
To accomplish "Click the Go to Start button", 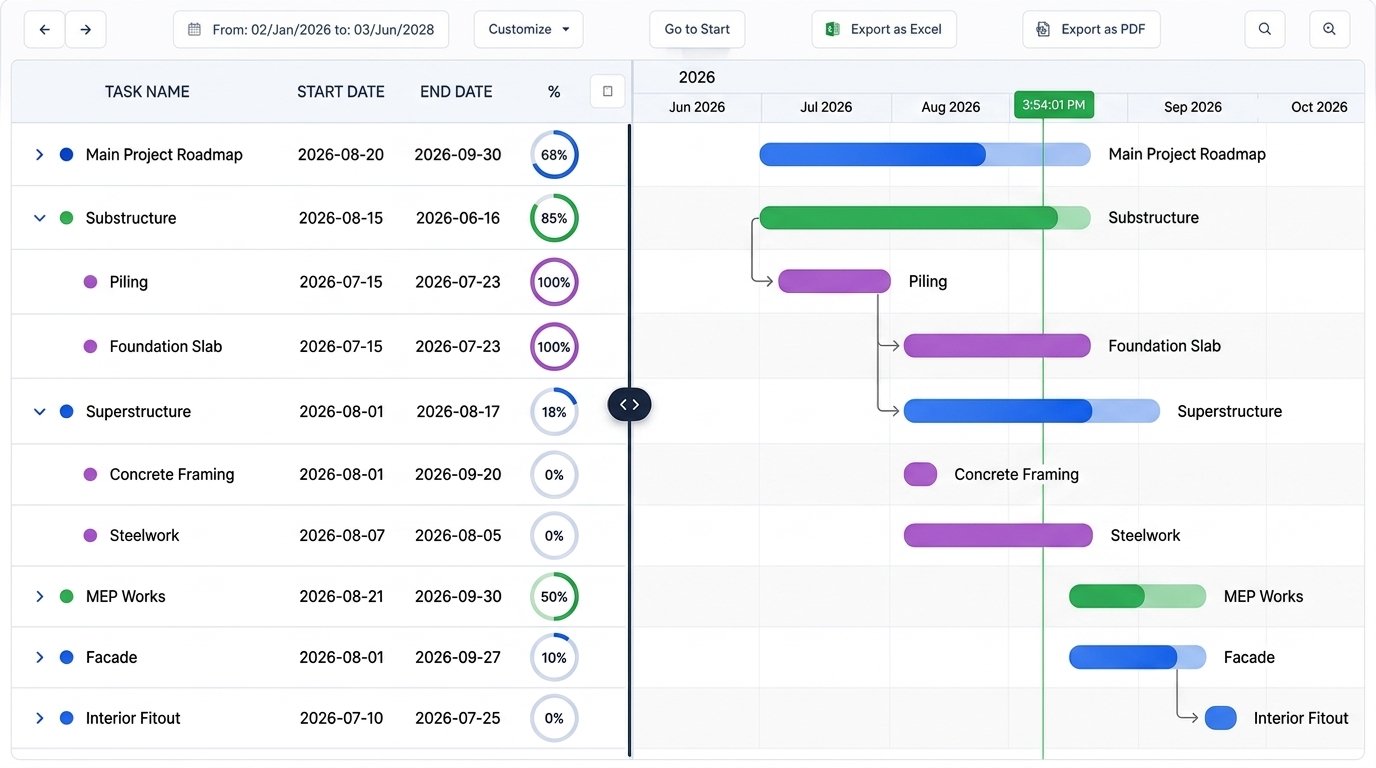I will click(x=697, y=30).
